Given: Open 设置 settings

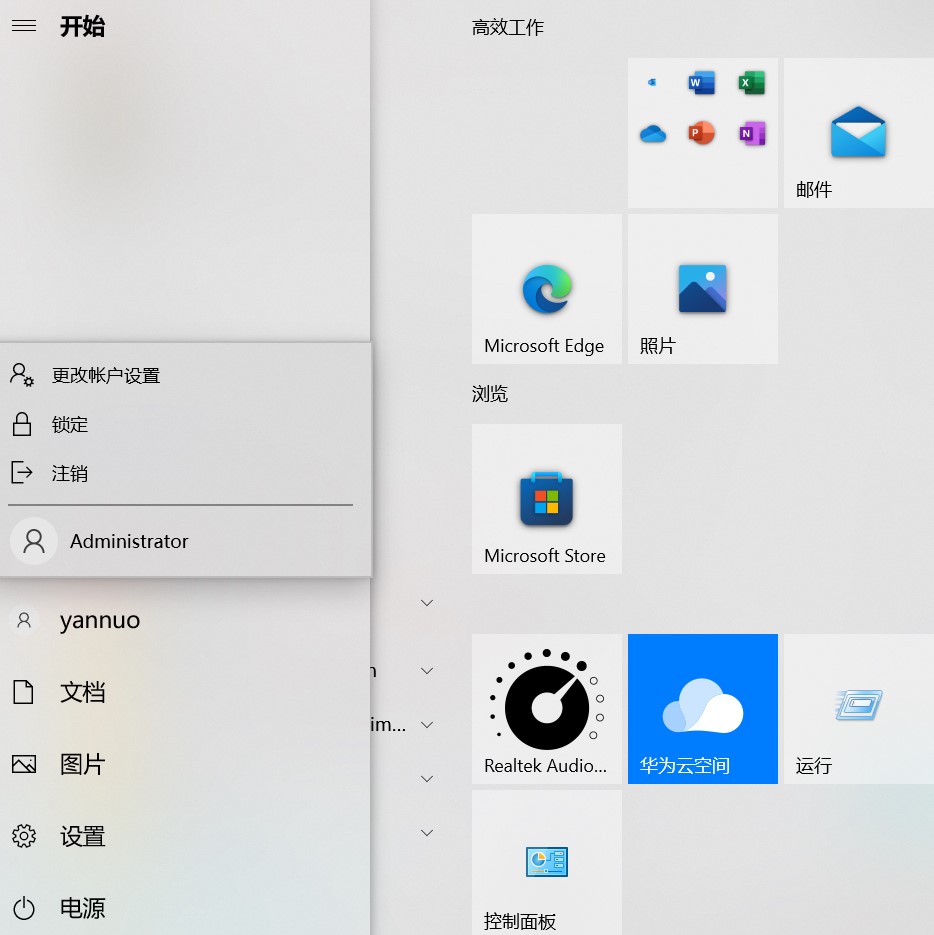Looking at the screenshot, I should [185, 836].
